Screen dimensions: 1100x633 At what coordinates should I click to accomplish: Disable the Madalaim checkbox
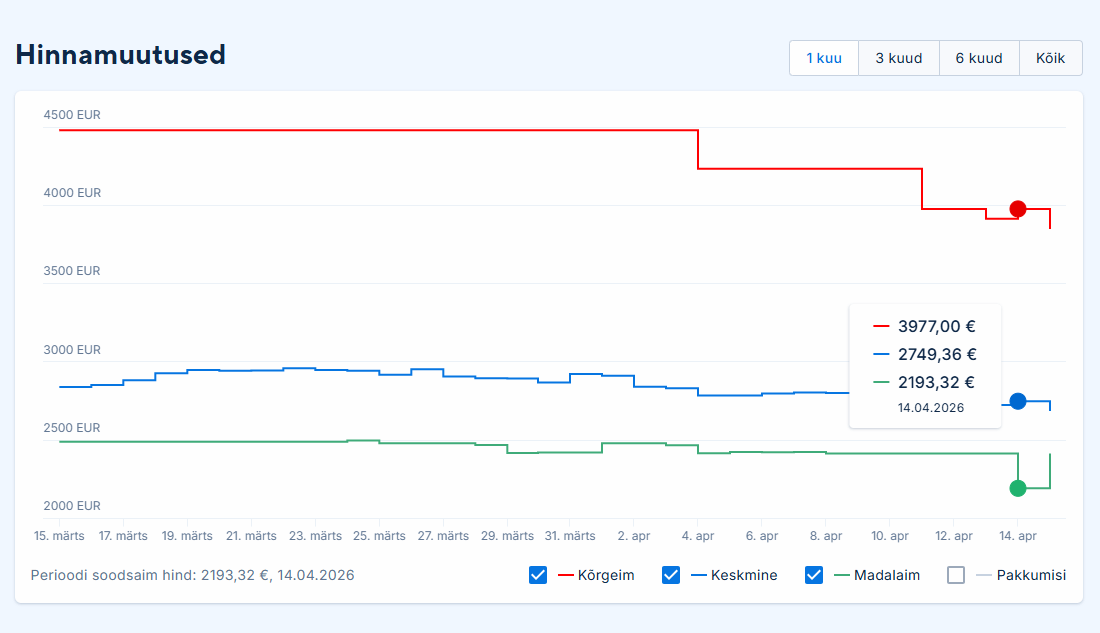click(x=814, y=575)
